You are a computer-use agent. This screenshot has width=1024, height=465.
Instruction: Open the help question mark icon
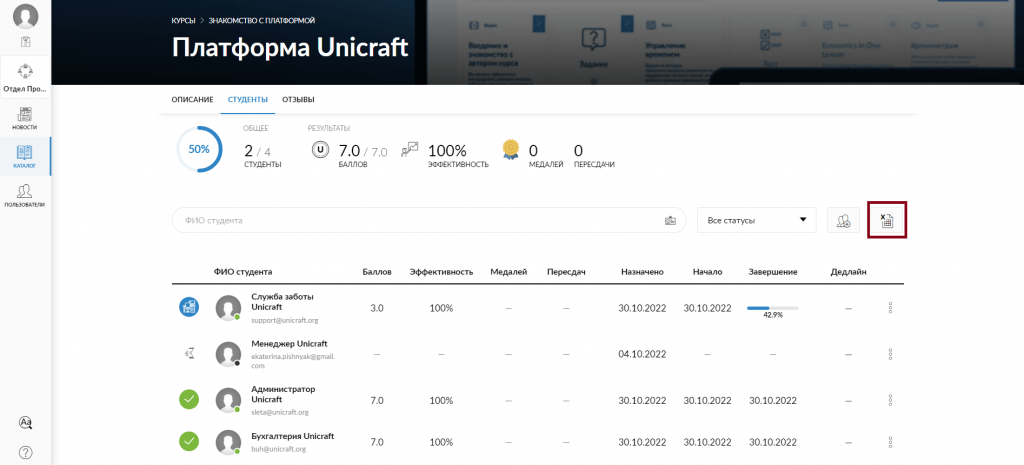point(25,452)
